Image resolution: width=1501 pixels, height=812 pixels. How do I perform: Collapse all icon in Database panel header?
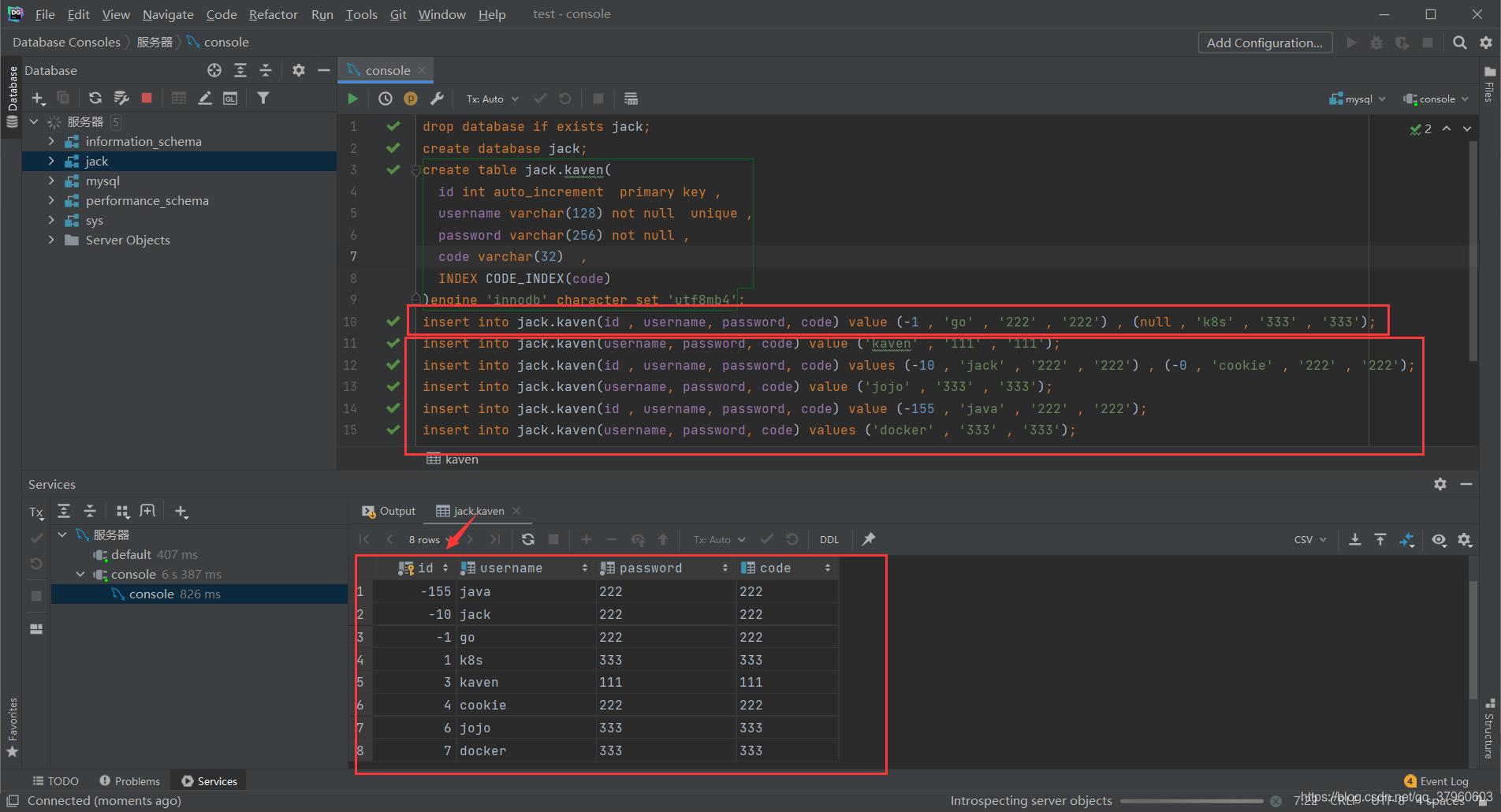pyautogui.click(x=266, y=70)
